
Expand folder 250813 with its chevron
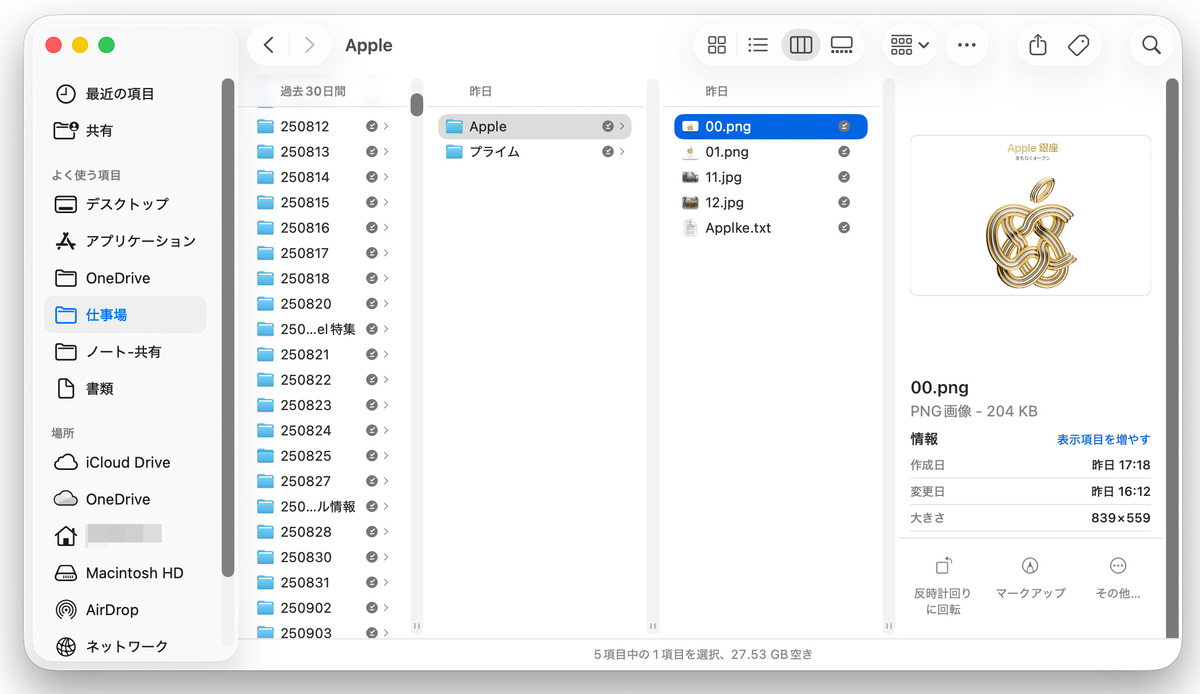click(386, 152)
